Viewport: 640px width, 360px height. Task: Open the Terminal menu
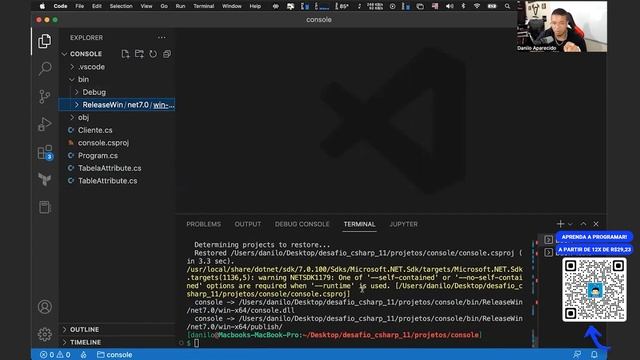[x=204, y=6]
